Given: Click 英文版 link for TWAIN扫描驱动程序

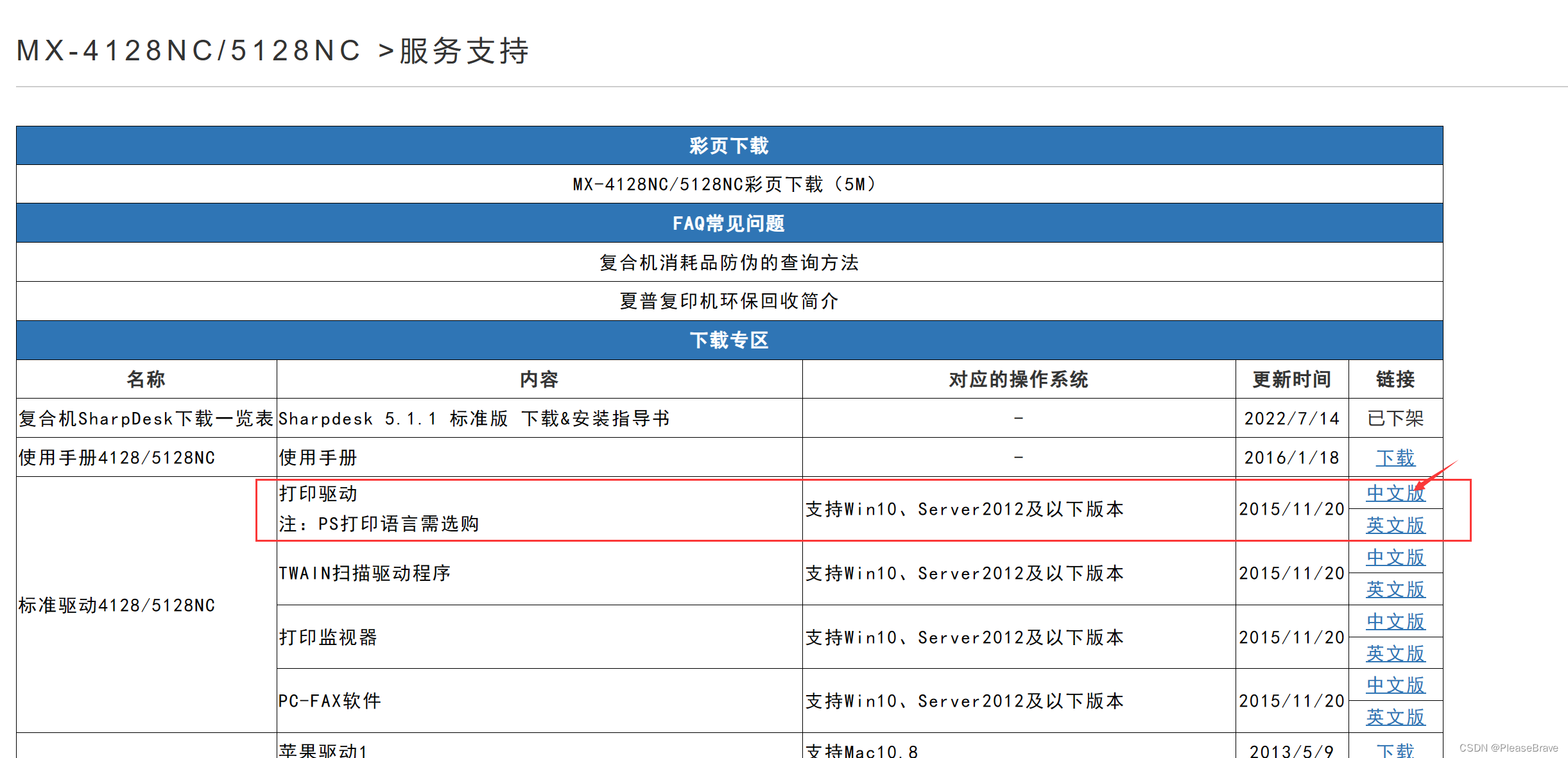Looking at the screenshot, I should coord(1395,589).
